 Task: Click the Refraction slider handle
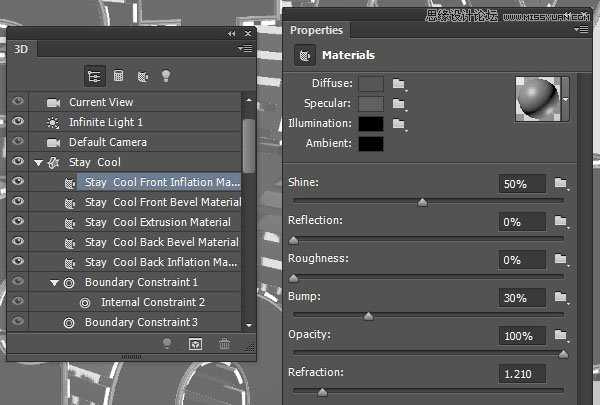click(323, 392)
